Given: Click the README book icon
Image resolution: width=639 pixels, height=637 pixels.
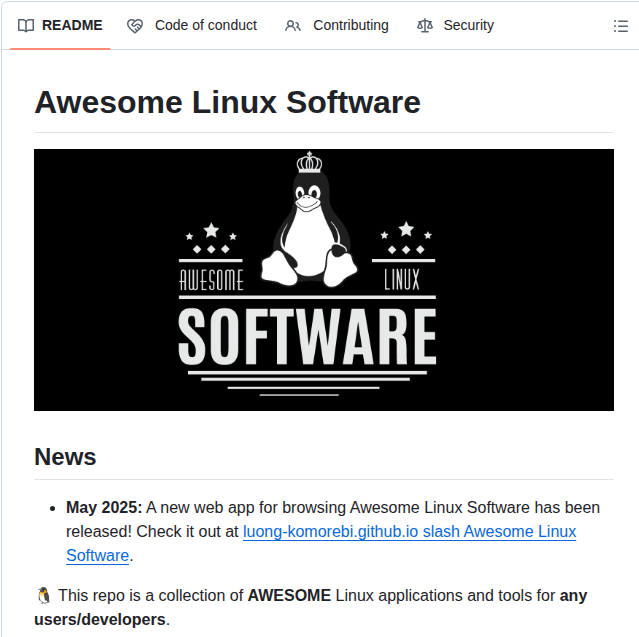Looking at the screenshot, I should (x=26, y=26).
